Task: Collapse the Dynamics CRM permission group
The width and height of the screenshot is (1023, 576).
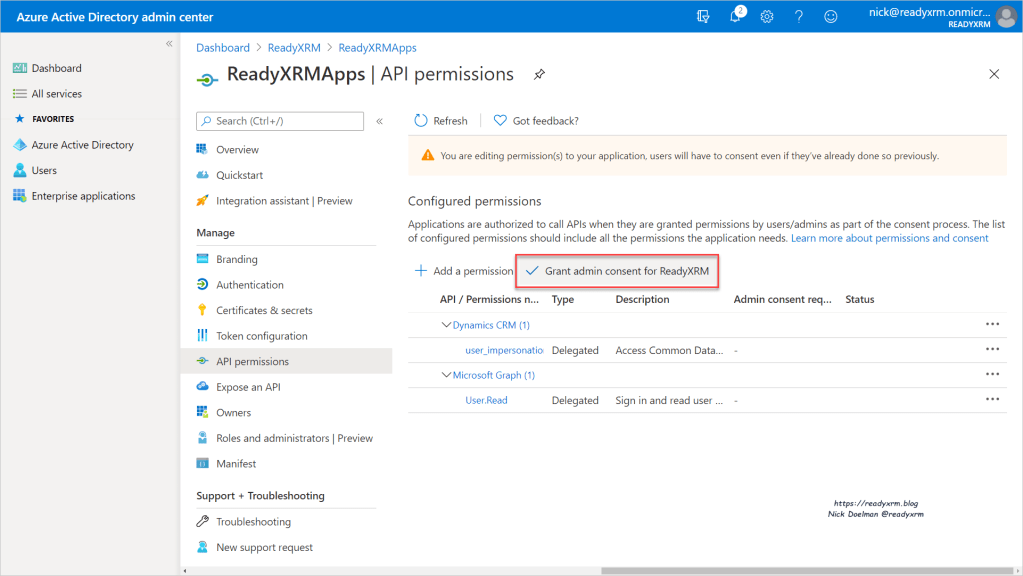Action: pos(447,325)
